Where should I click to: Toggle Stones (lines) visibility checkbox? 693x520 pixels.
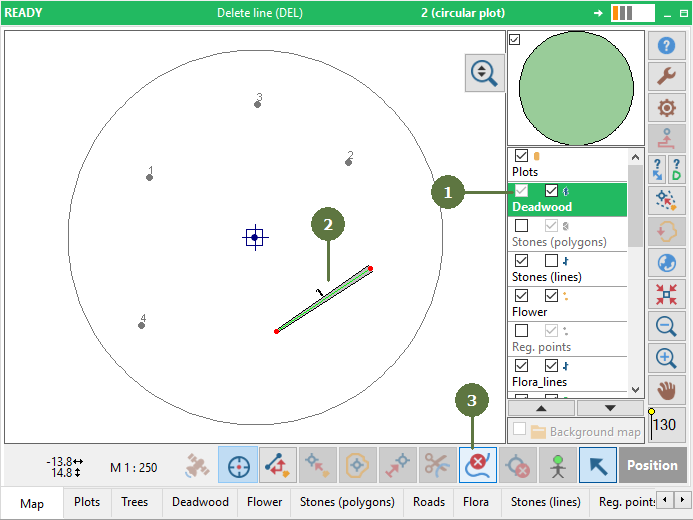point(522,260)
